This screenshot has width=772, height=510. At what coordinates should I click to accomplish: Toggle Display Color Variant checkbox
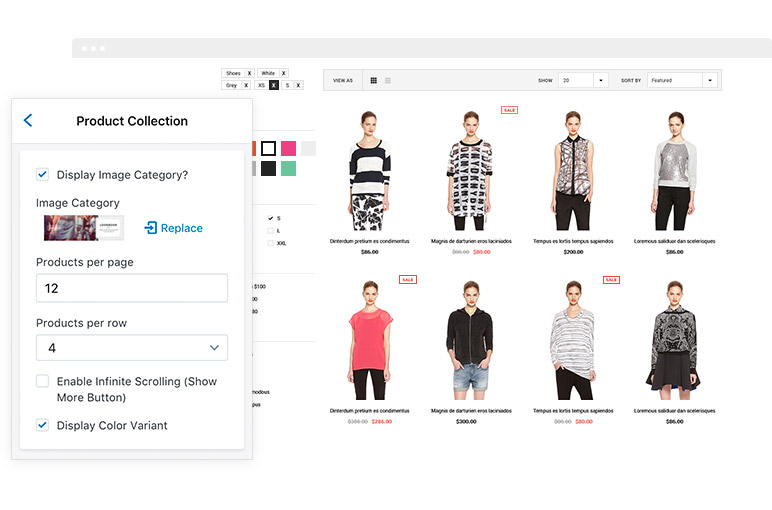tap(42, 425)
